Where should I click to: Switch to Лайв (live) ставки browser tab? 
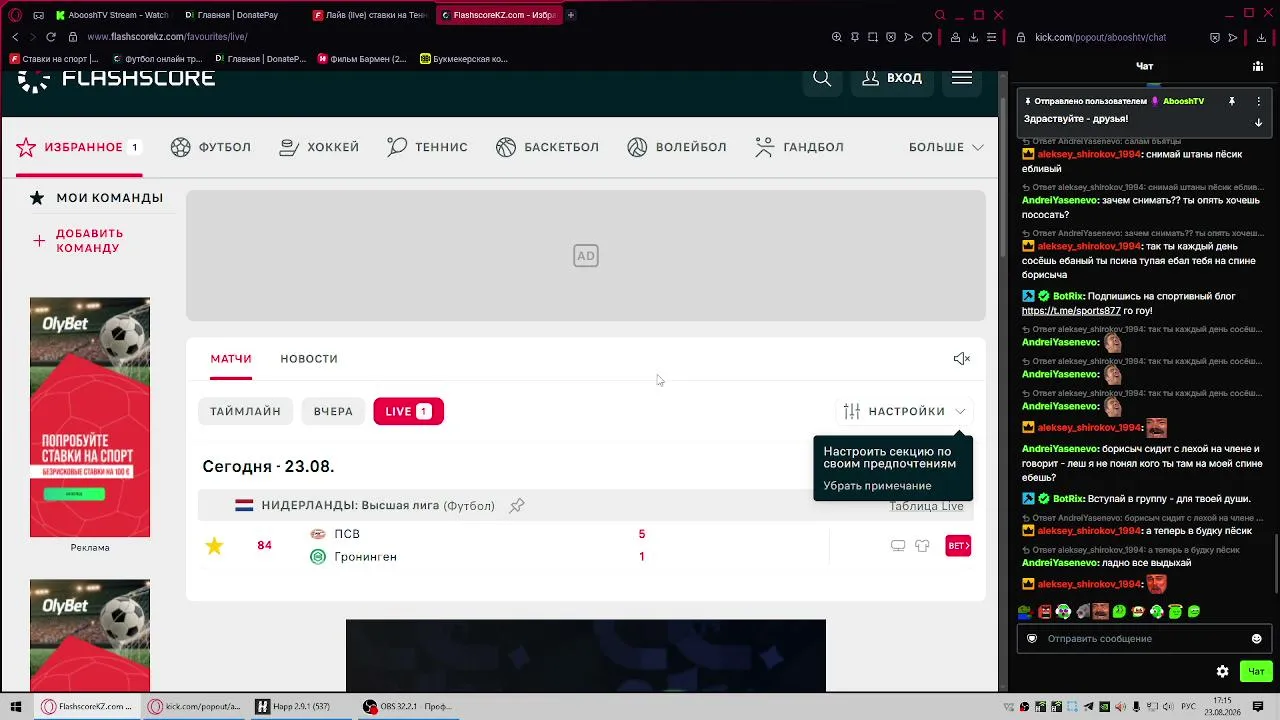coord(370,15)
